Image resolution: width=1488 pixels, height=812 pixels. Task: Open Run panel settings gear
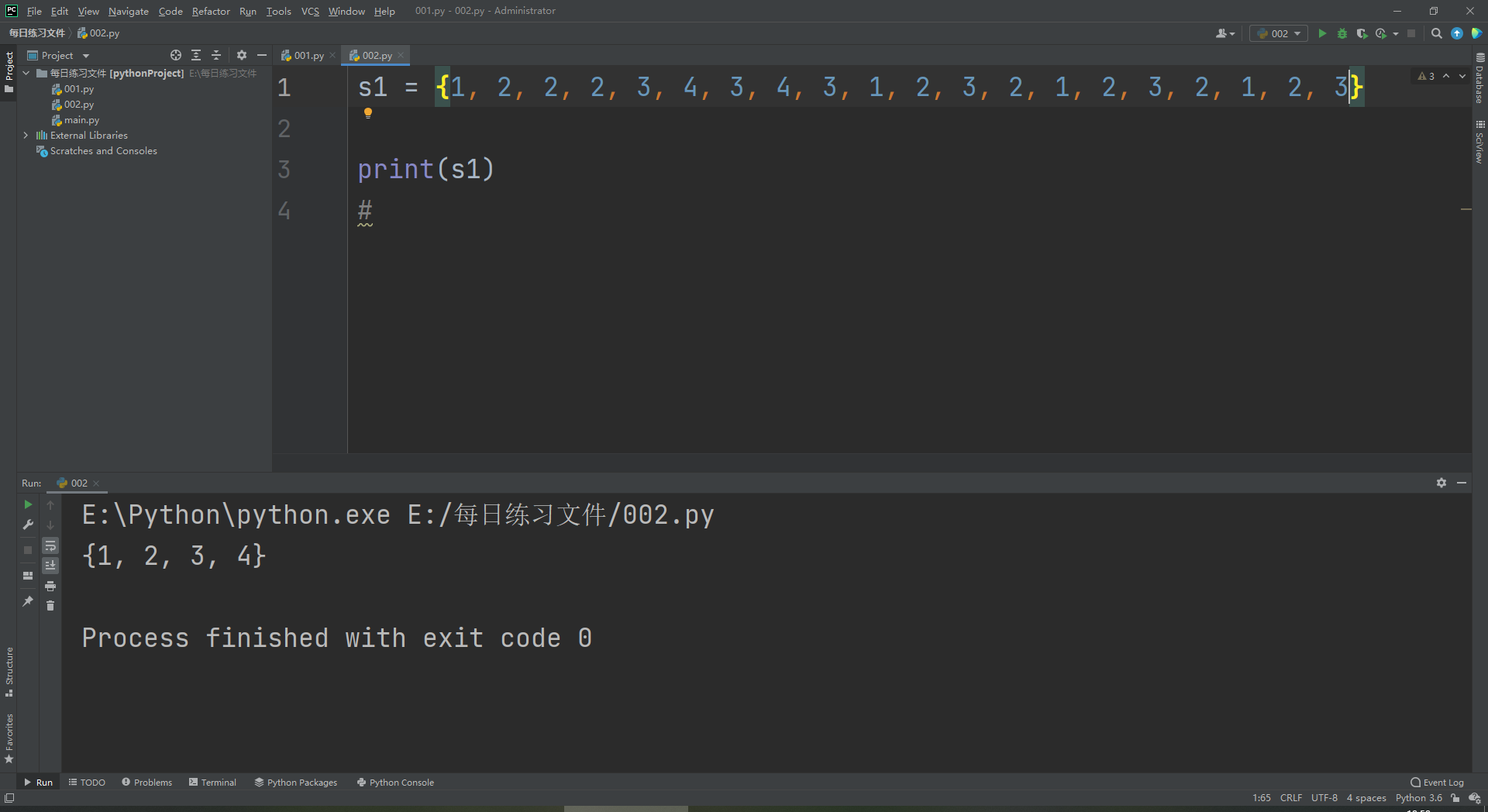1441,483
